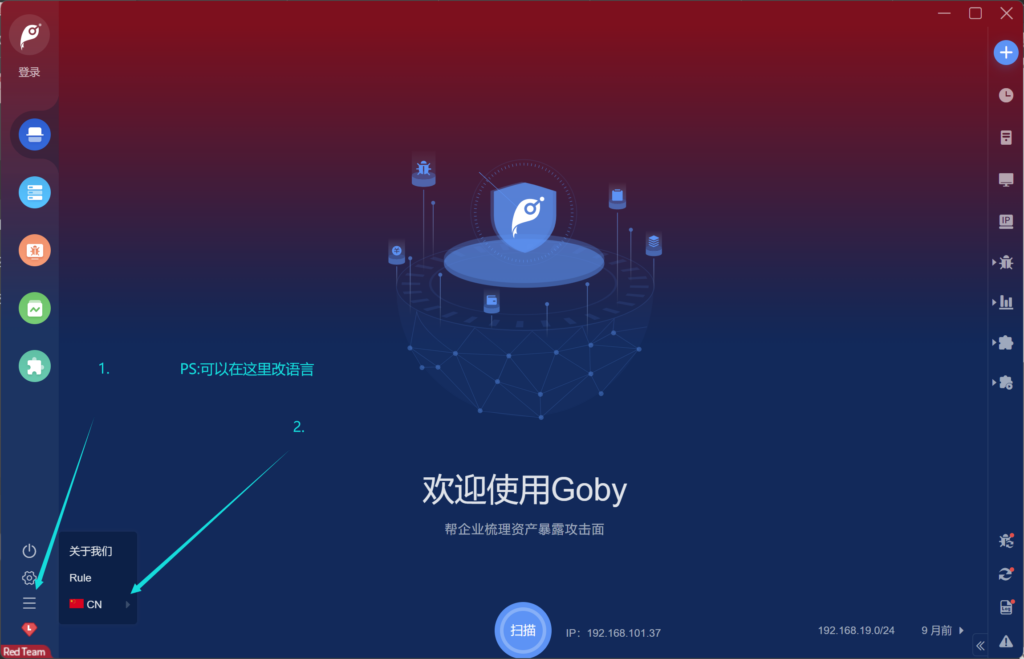Toggle the Red Team mode badge
The height and width of the screenshot is (659, 1024).
tap(25, 651)
